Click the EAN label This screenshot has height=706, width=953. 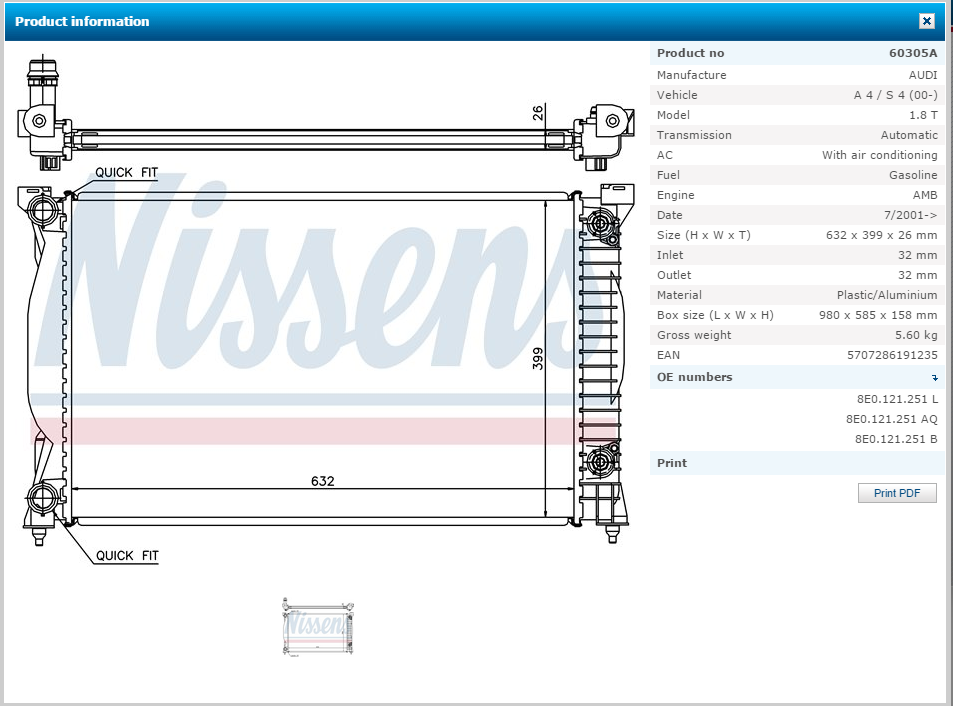668,355
